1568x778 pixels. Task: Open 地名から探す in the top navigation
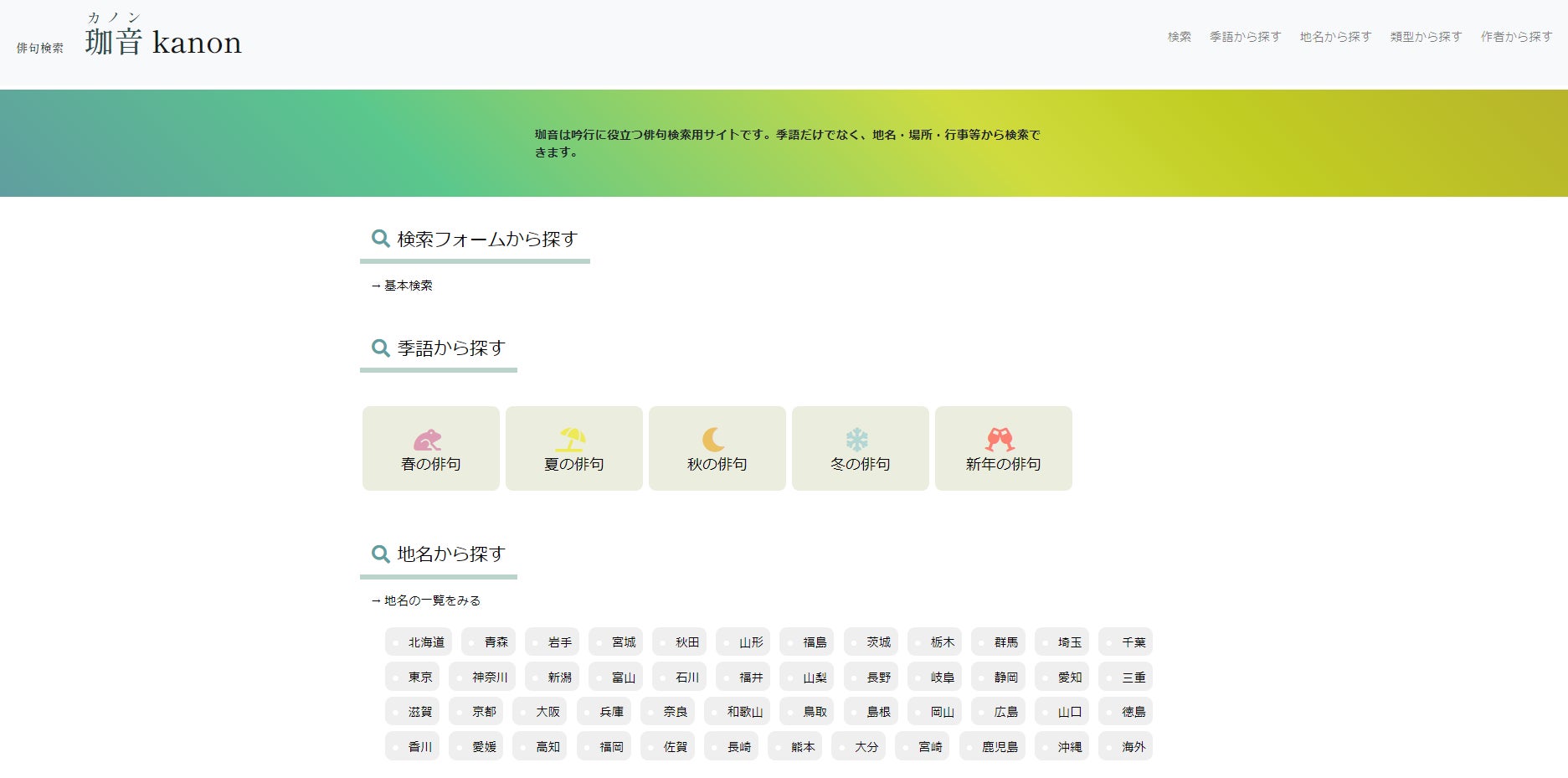point(1335,37)
